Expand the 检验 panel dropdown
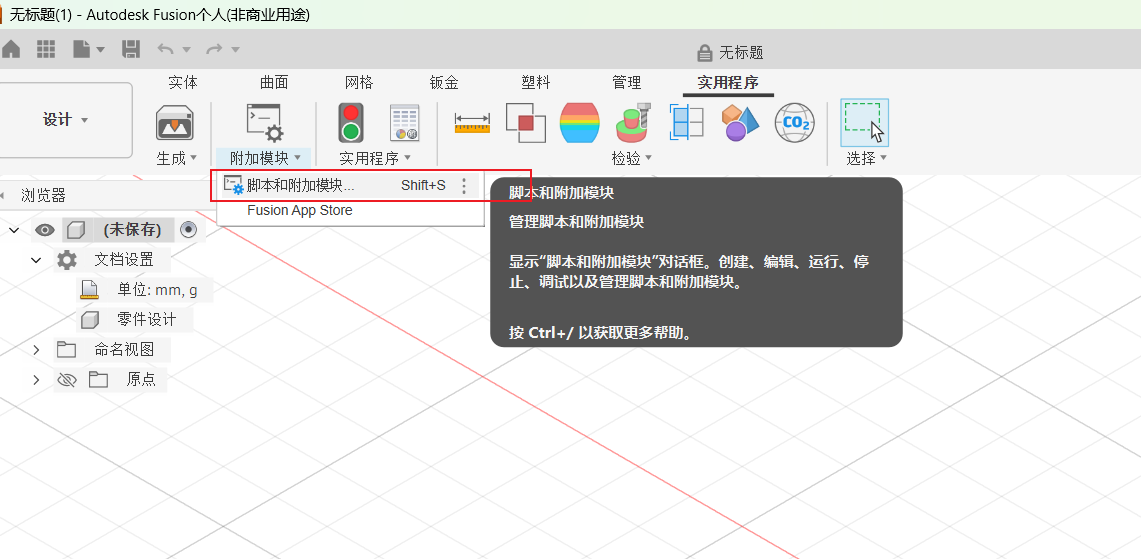The height and width of the screenshot is (559, 1141). 632,158
